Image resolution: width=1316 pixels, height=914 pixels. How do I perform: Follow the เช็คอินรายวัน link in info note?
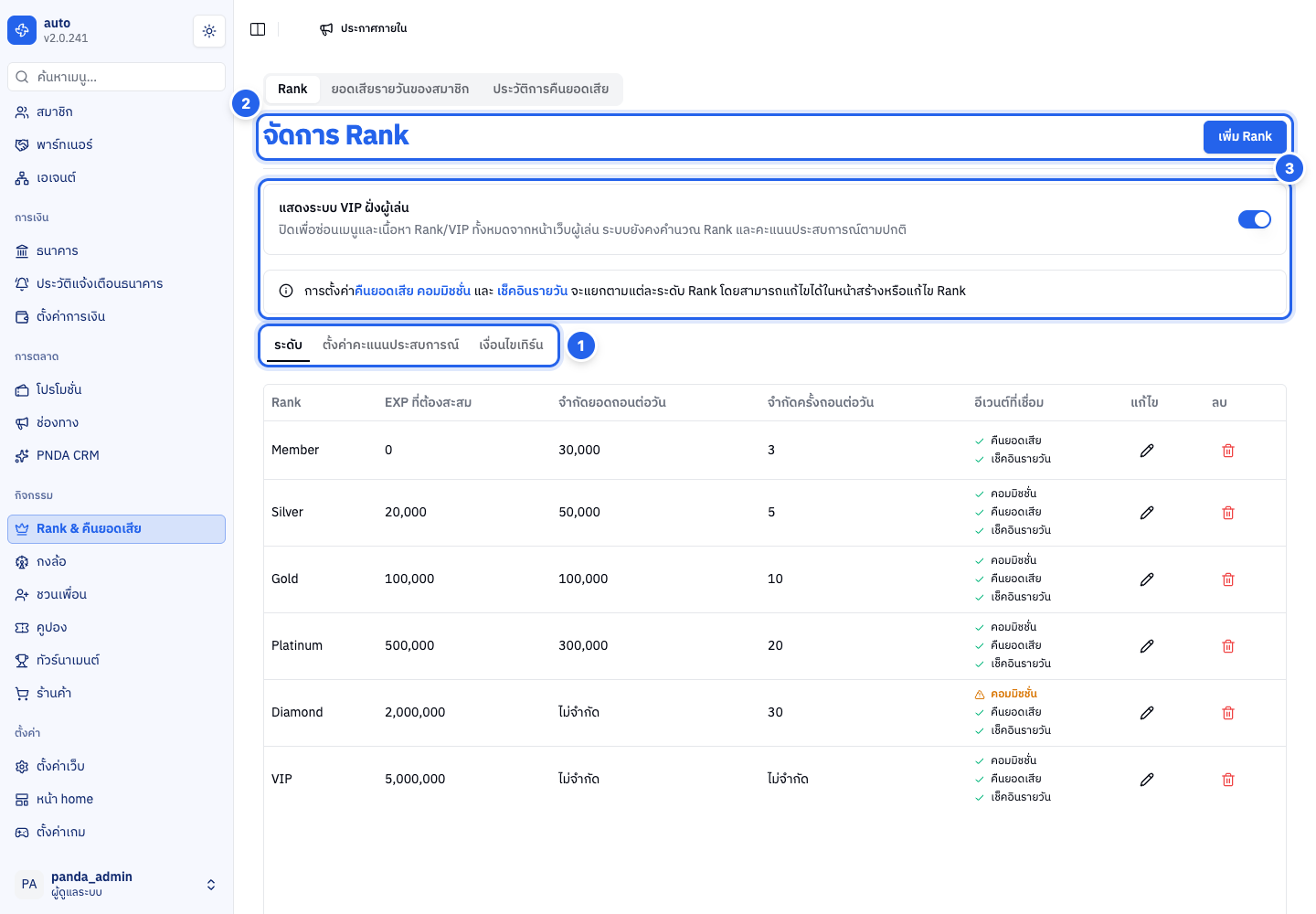click(x=532, y=291)
